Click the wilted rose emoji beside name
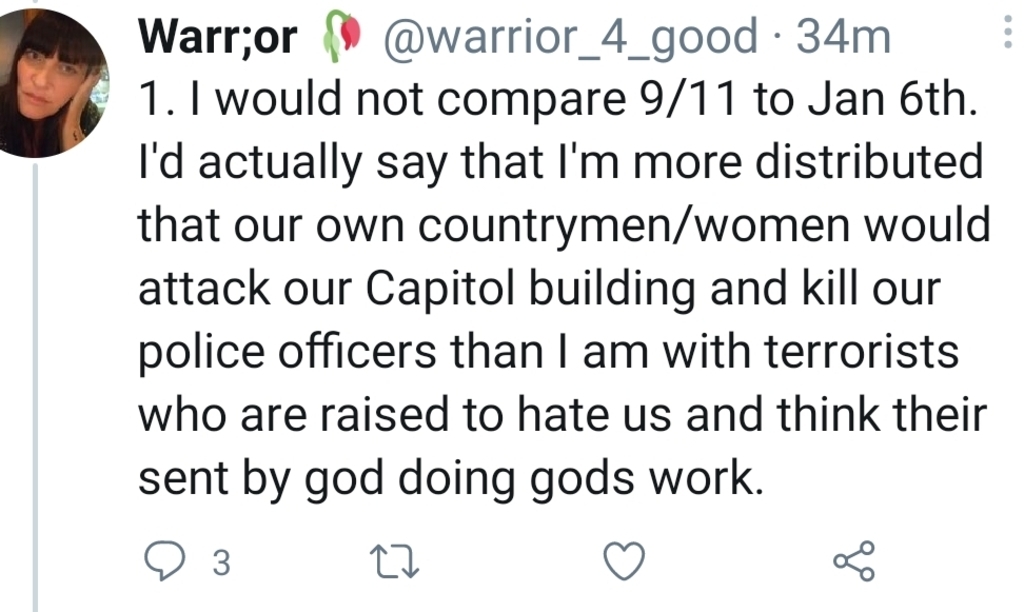1024x612 pixels. click(x=341, y=39)
